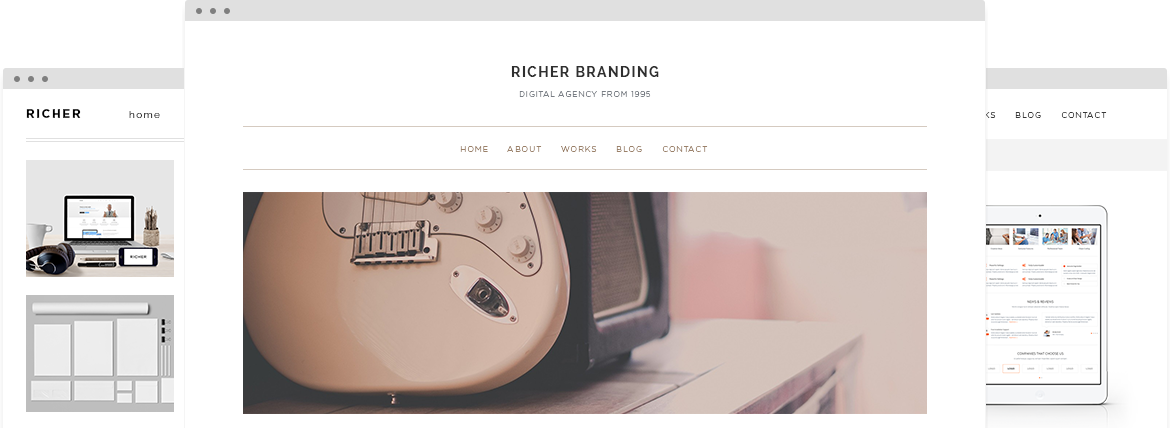Click the first dot of center window titlebar

coord(198,11)
